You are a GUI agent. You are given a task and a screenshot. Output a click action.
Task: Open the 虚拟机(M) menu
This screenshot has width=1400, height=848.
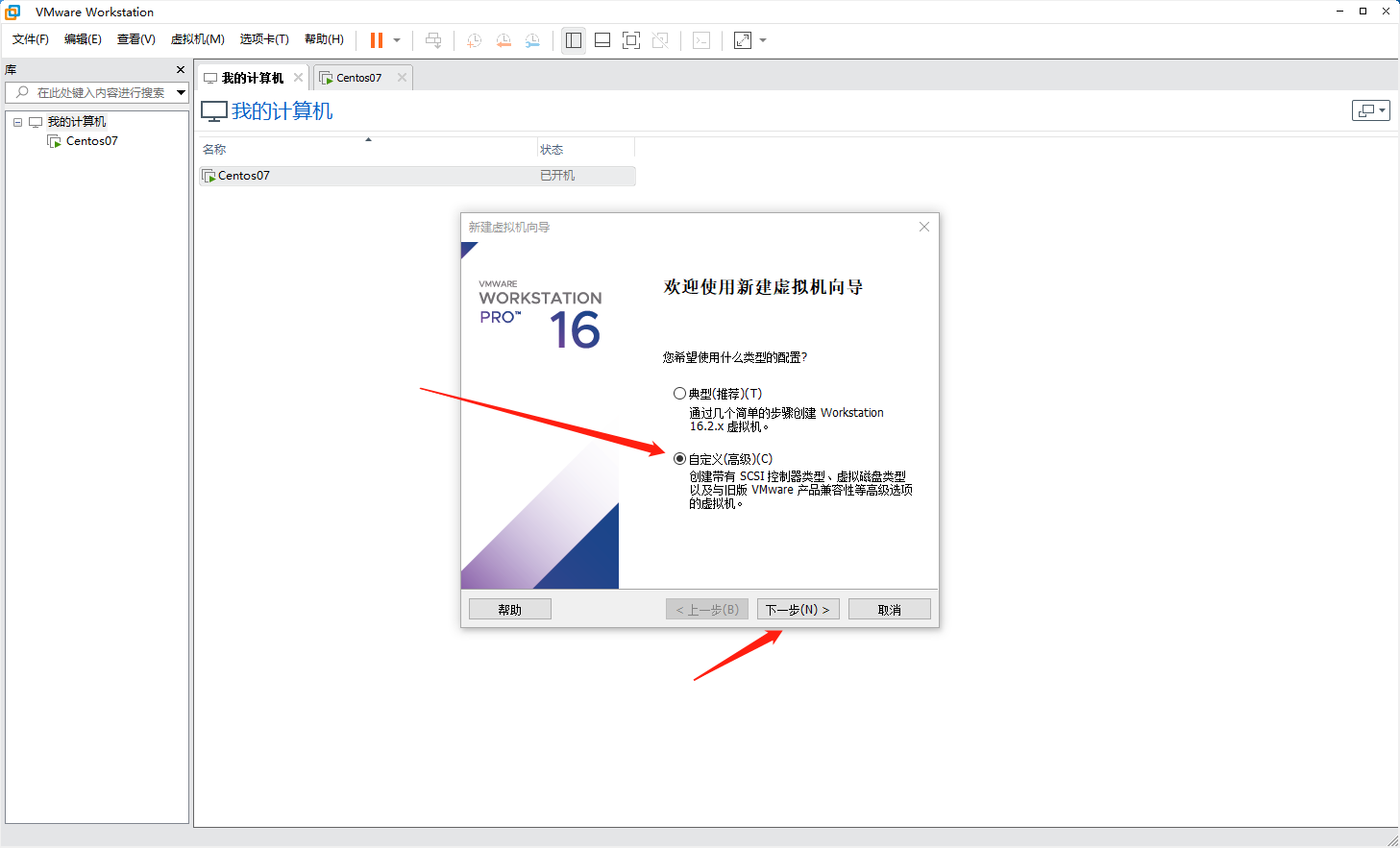pos(198,39)
